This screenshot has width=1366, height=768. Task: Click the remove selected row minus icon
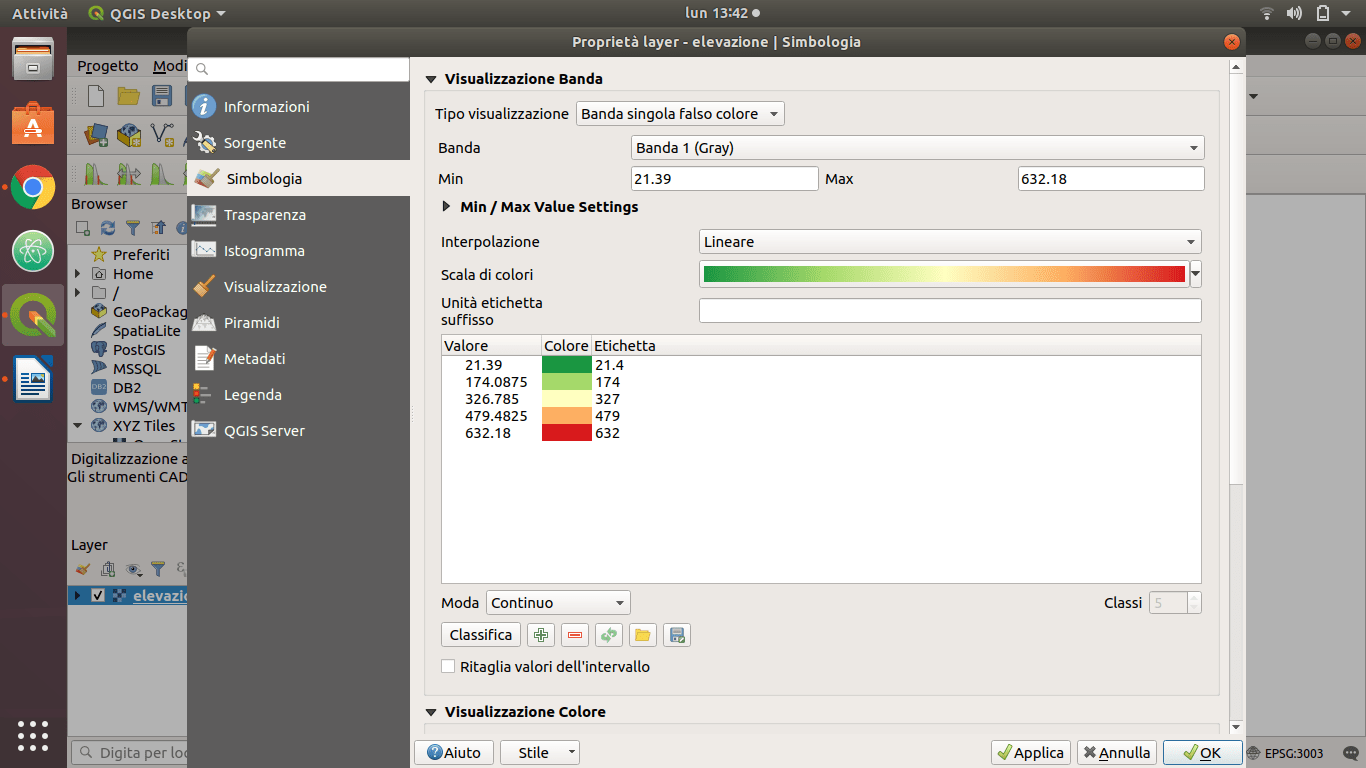pyautogui.click(x=575, y=635)
